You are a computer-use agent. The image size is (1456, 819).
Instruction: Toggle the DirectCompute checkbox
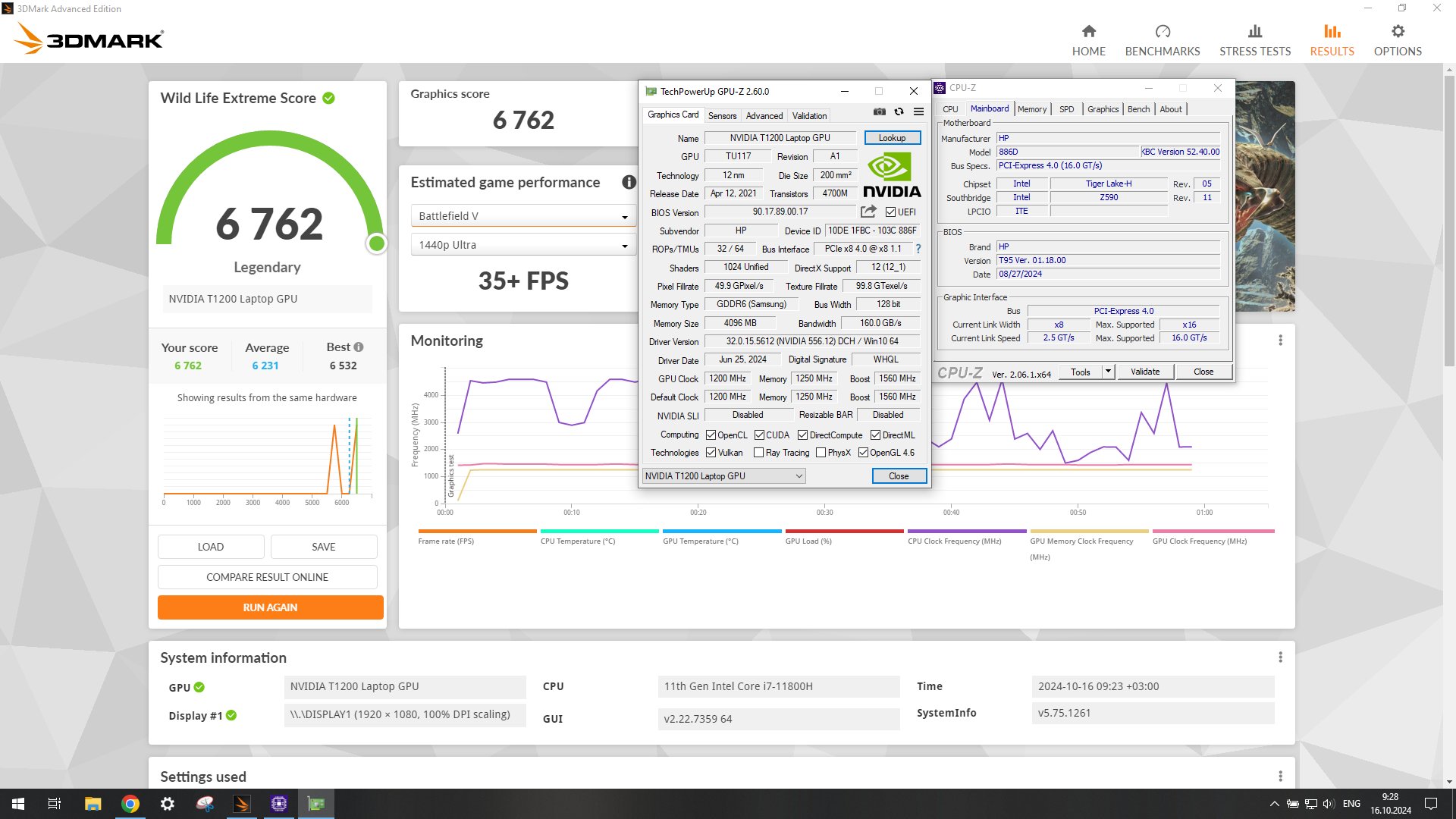[x=802, y=435]
